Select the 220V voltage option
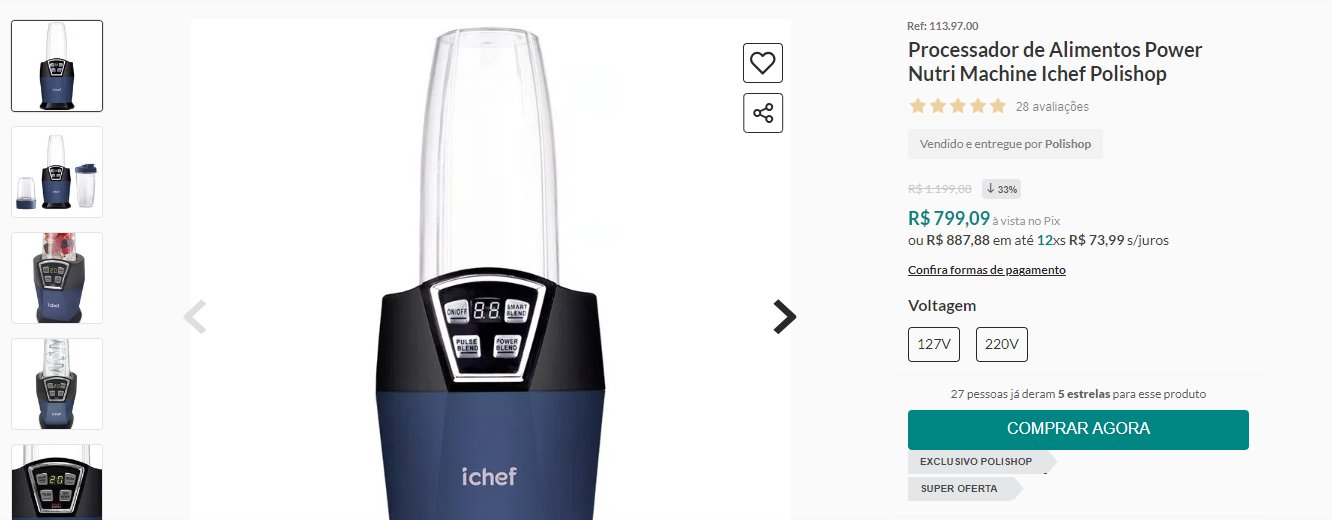Viewport: 1332px width, 520px height. [x=1002, y=345]
